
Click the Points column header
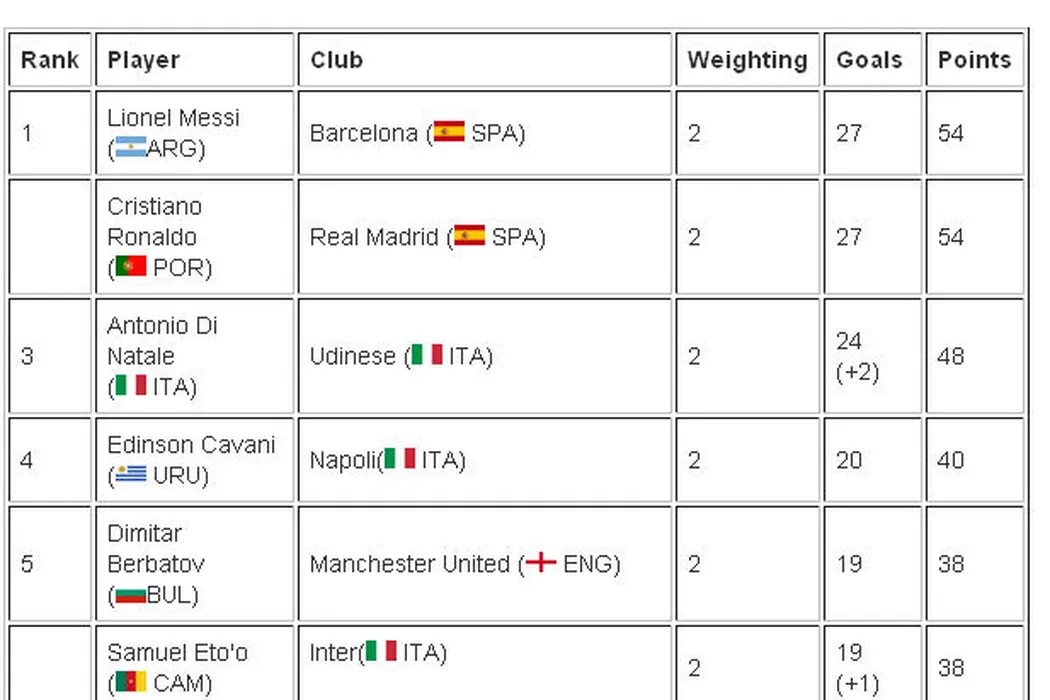[974, 60]
